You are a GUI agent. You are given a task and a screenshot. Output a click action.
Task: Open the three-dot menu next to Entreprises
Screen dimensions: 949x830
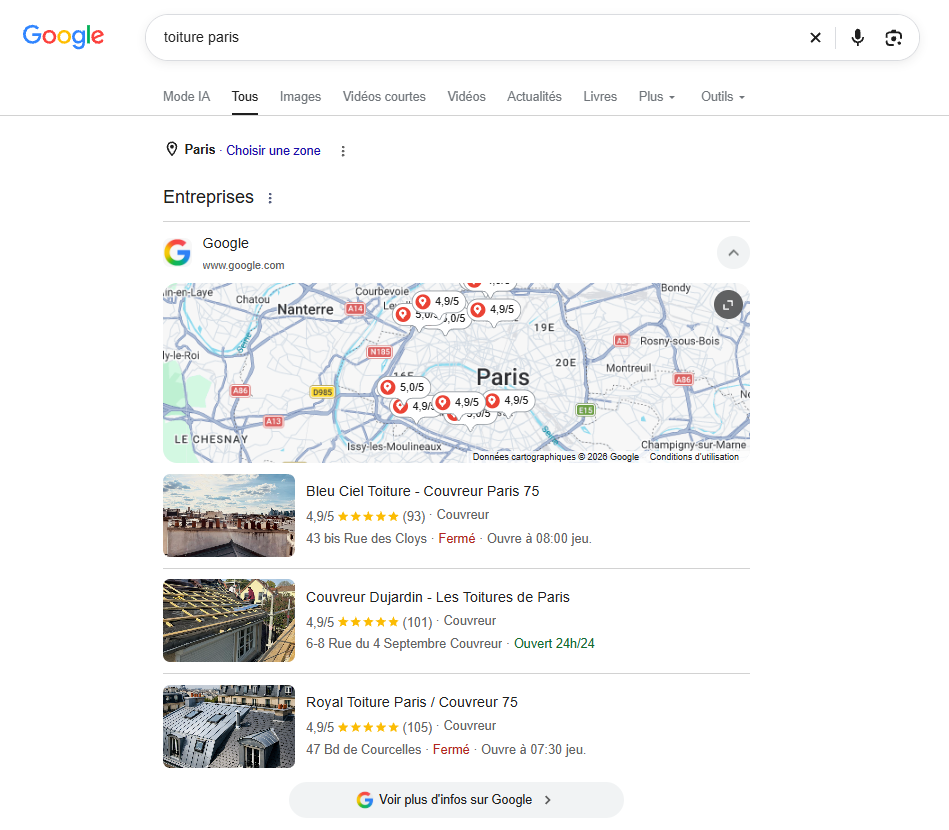tap(270, 198)
